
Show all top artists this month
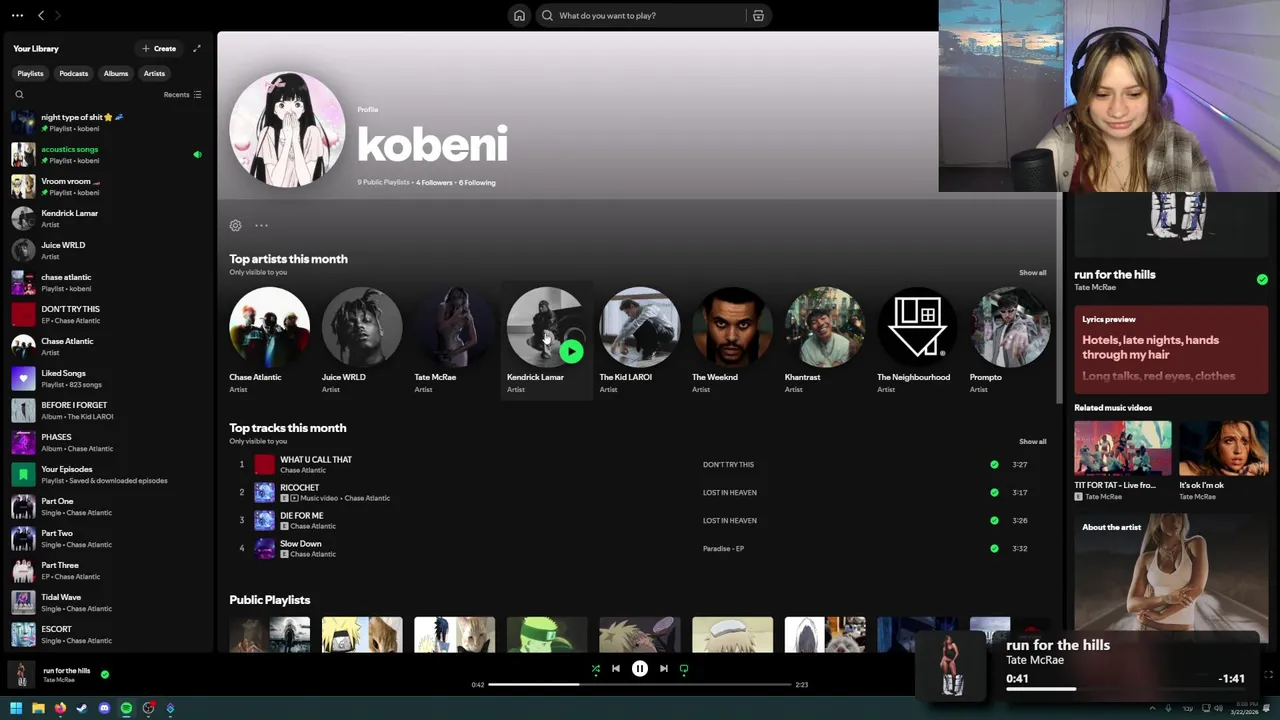click(1033, 272)
